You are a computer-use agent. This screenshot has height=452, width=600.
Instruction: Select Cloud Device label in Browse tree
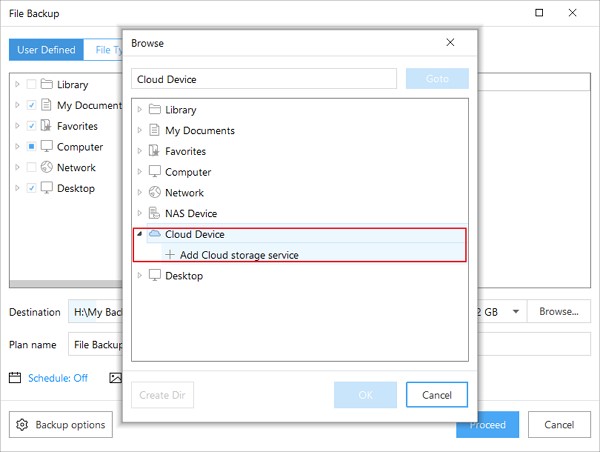point(195,234)
